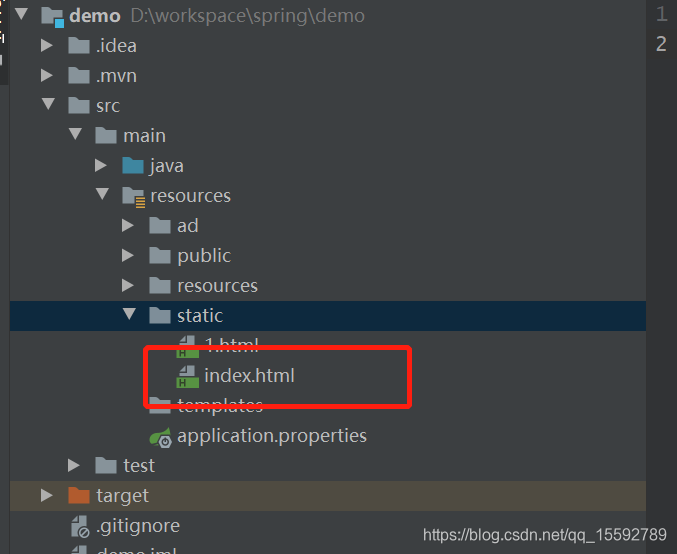Click the ad folder icon
The height and width of the screenshot is (554, 677).
coord(160,225)
